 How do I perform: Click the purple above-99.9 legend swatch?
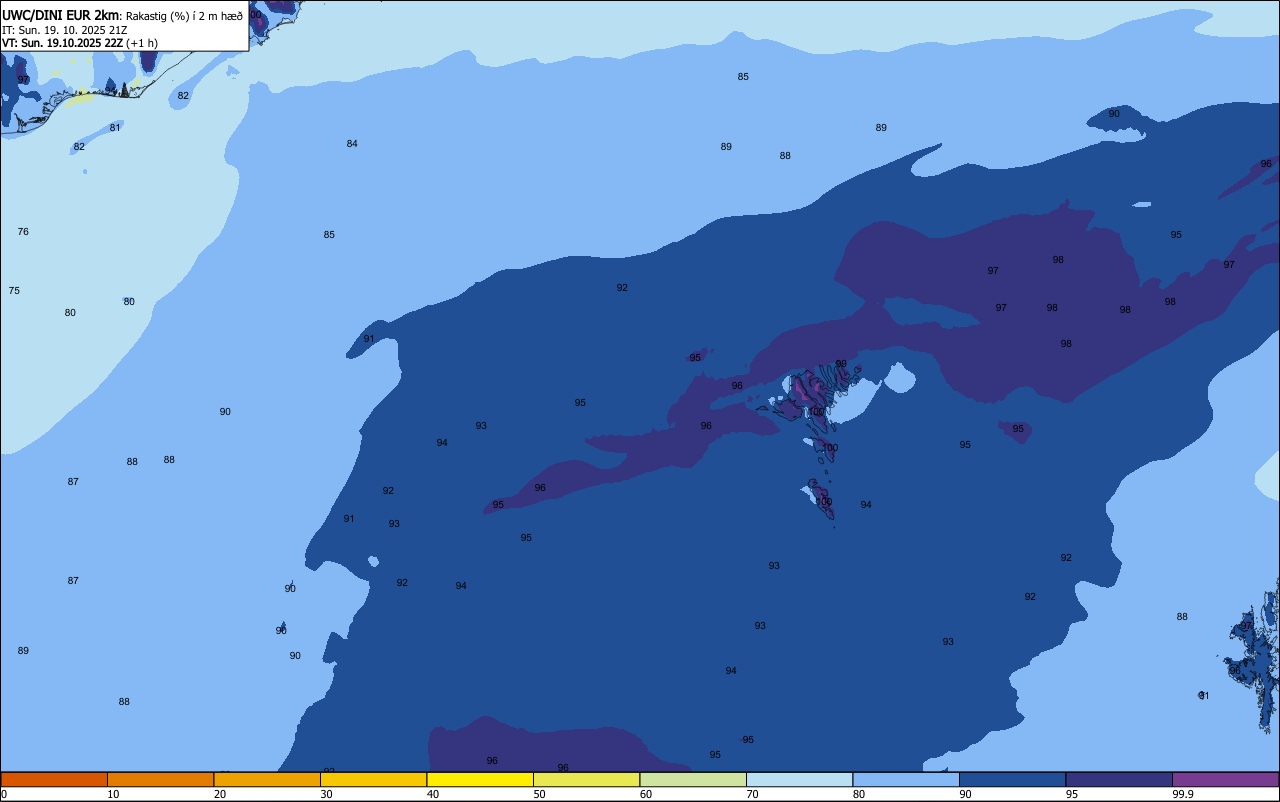click(1225, 779)
